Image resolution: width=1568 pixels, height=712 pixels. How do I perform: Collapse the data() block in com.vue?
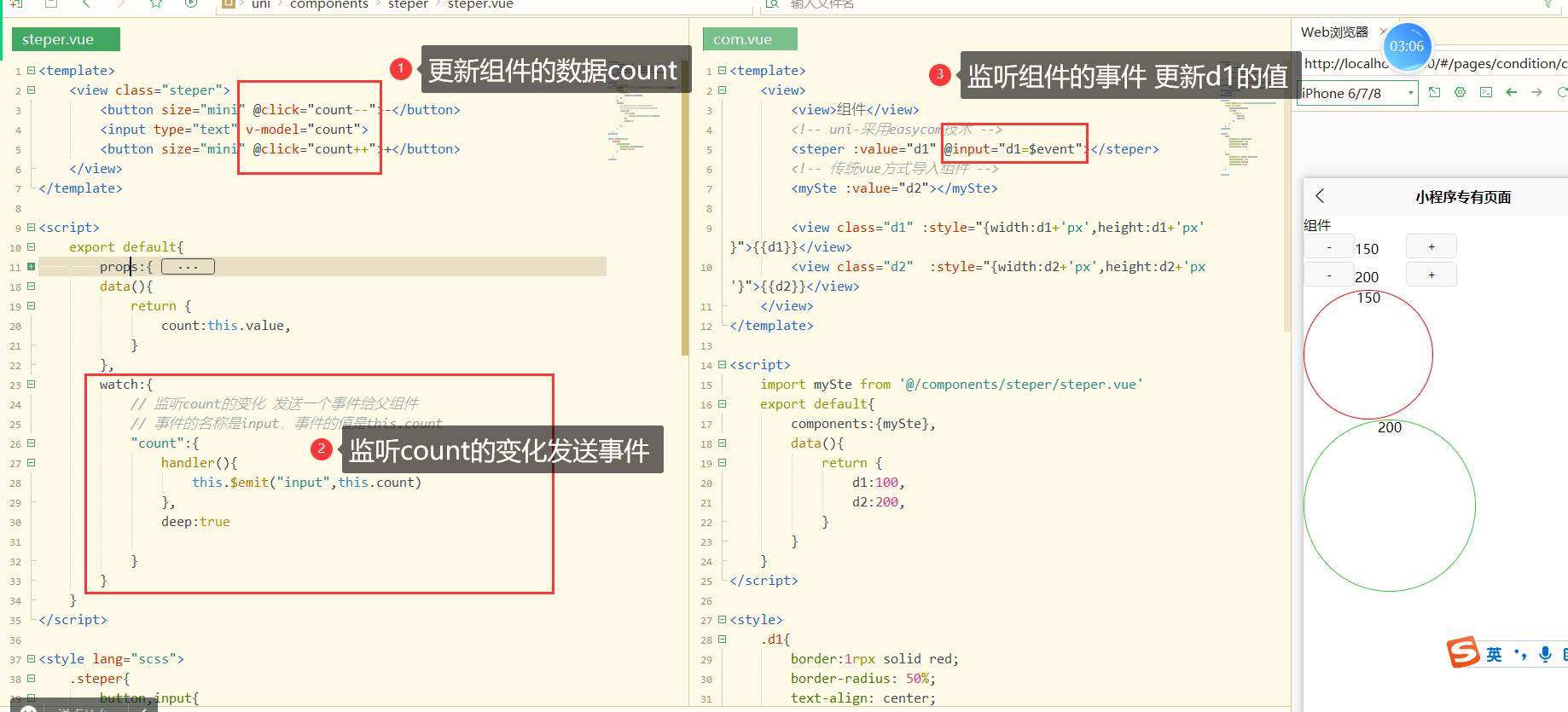click(x=723, y=443)
